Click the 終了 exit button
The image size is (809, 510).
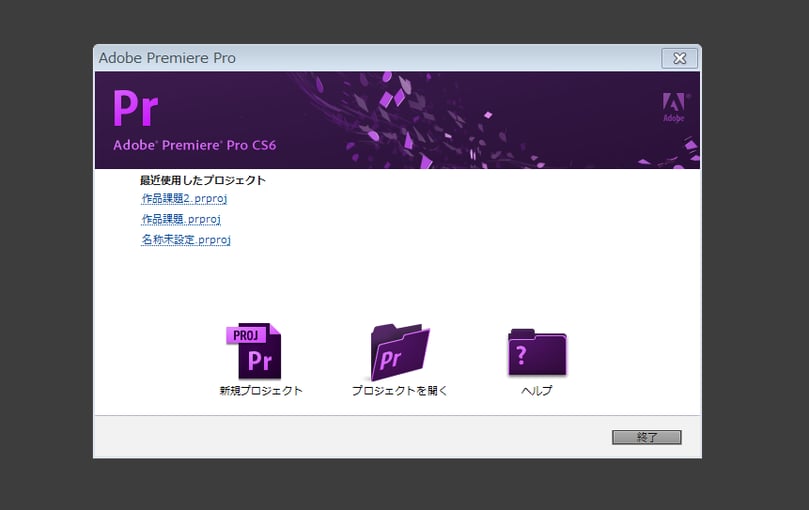click(646, 437)
